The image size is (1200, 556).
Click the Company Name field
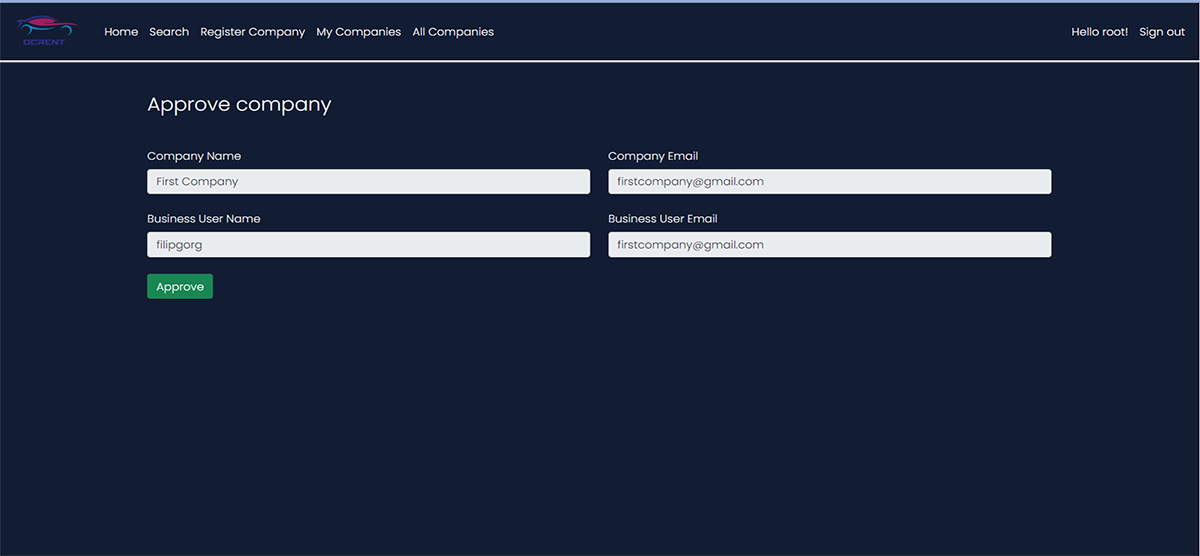pos(368,182)
